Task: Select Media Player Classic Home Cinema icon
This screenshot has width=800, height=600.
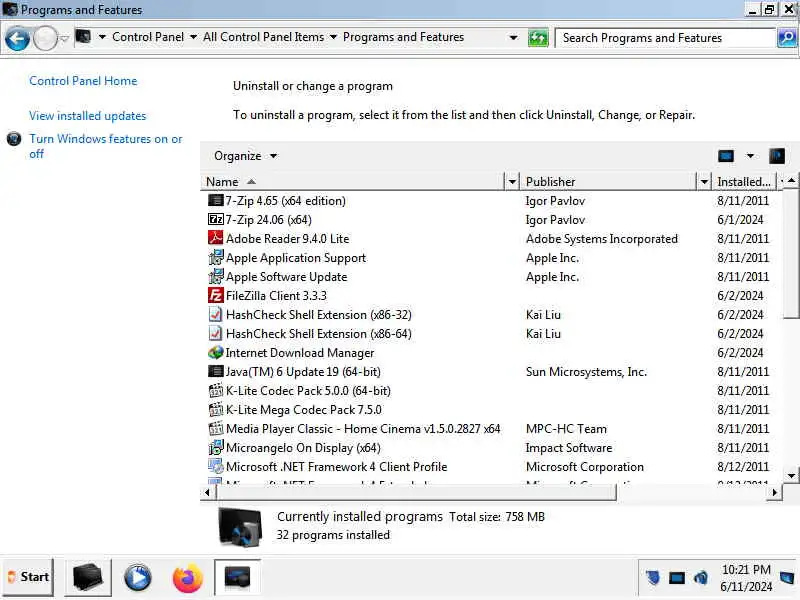Action: point(216,429)
